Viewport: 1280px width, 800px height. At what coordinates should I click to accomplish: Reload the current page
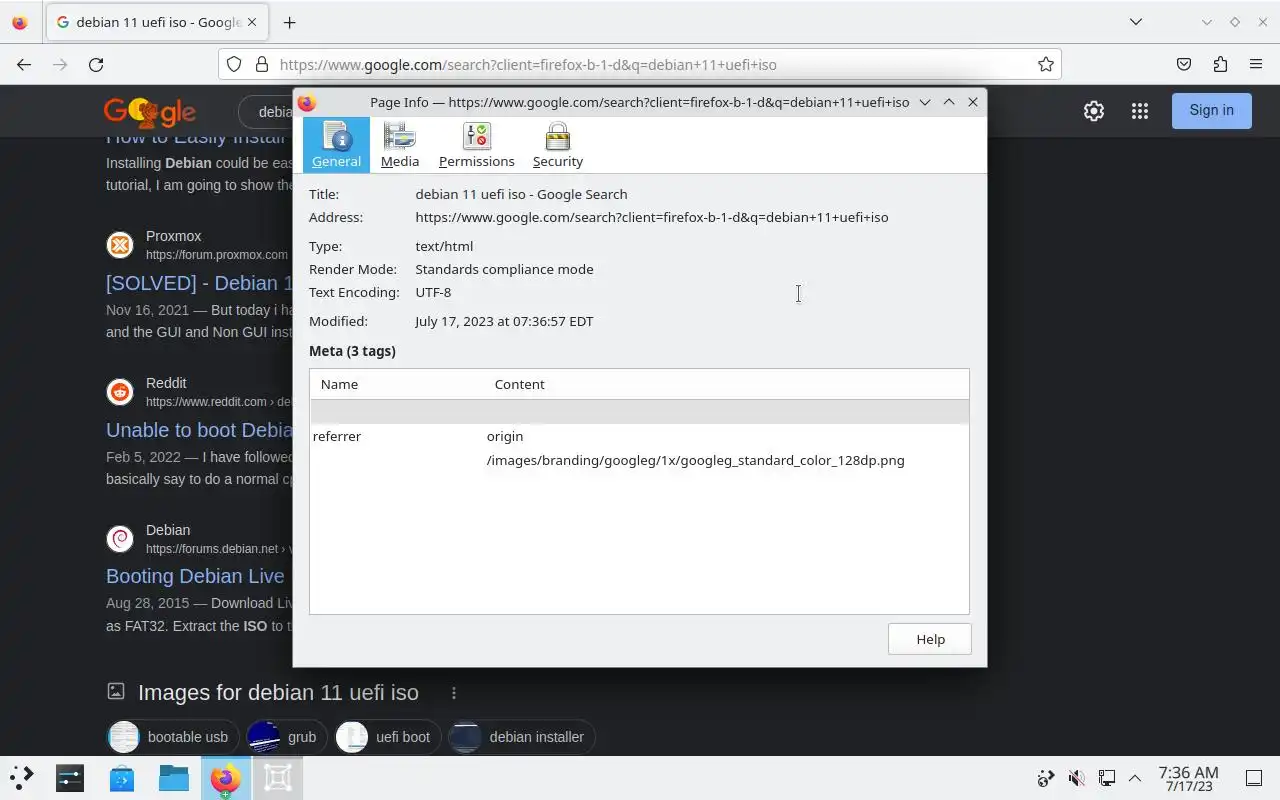tap(96, 64)
